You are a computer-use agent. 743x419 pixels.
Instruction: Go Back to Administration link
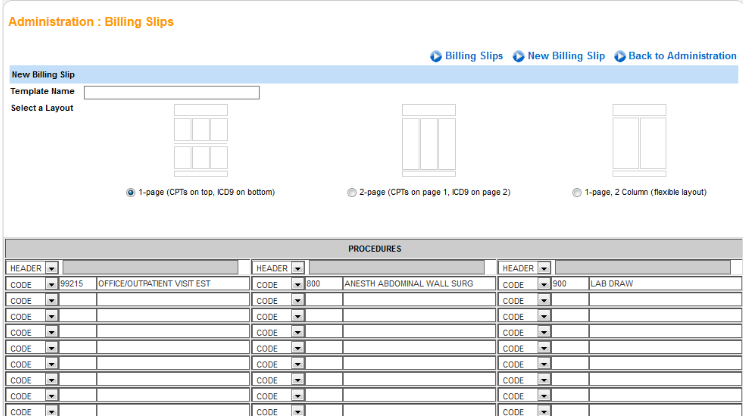(682, 56)
